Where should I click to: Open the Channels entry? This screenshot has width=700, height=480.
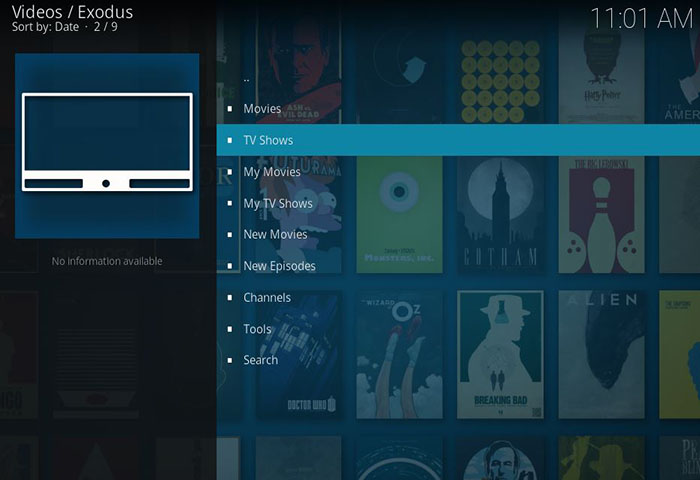pyautogui.click(x=458, y=297)
